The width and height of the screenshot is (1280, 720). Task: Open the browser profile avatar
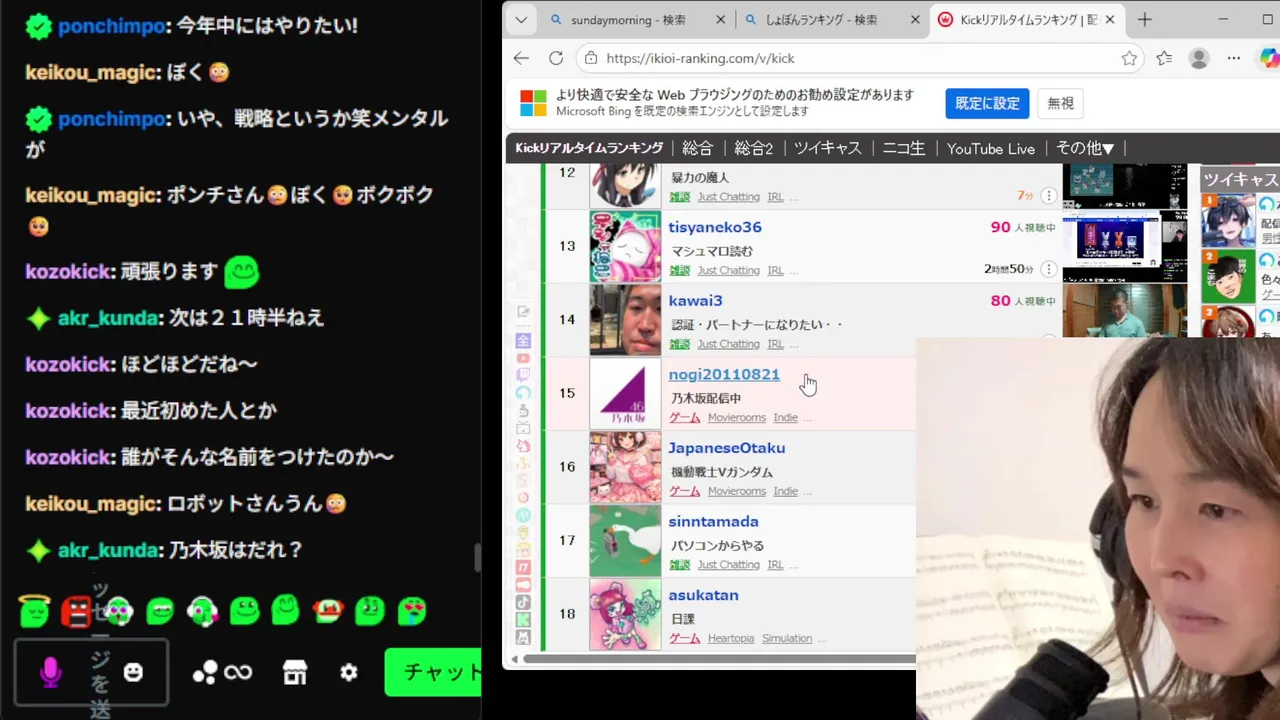pyautogui.click(x=1199, y=58)
